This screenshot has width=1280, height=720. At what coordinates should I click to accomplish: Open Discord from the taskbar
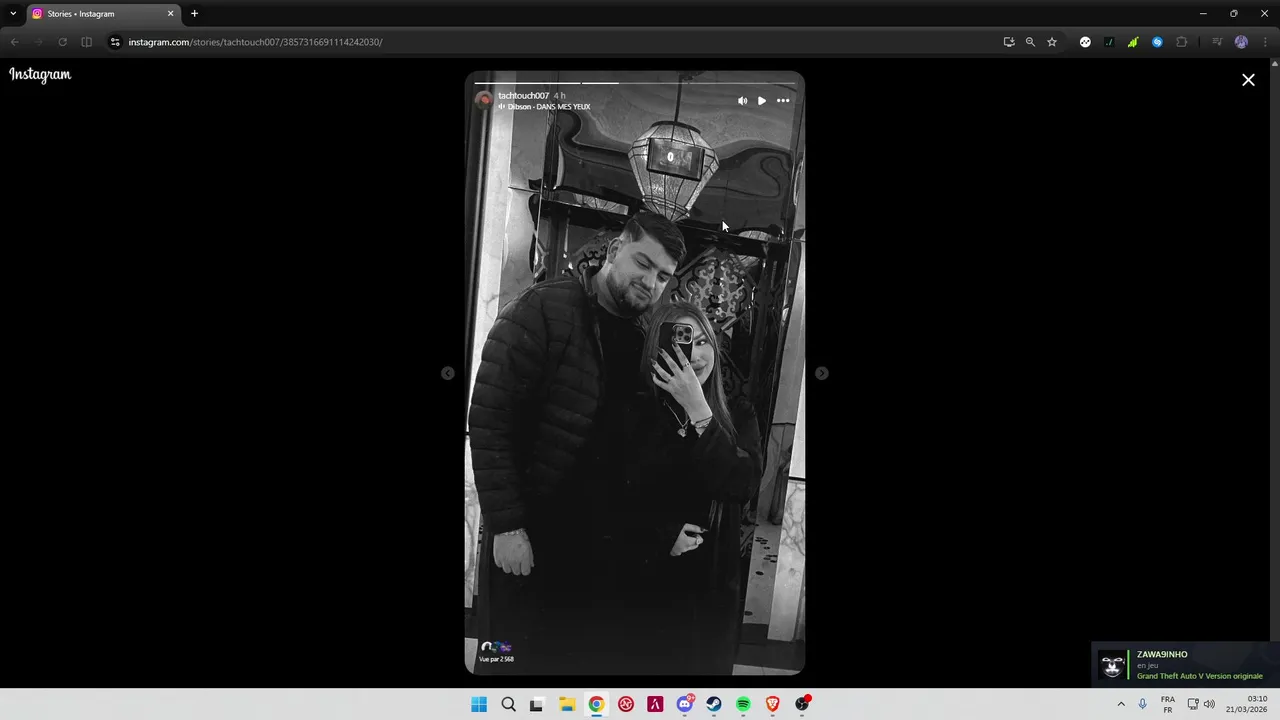pyautogui.click(x=685, y=705)
